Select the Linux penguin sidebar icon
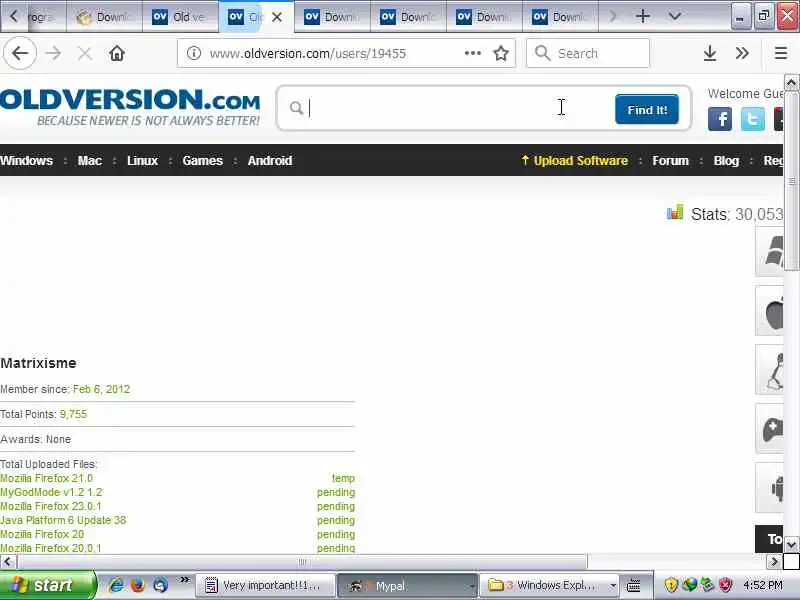The height and width of the screenshot is (600, 800). 770,370
